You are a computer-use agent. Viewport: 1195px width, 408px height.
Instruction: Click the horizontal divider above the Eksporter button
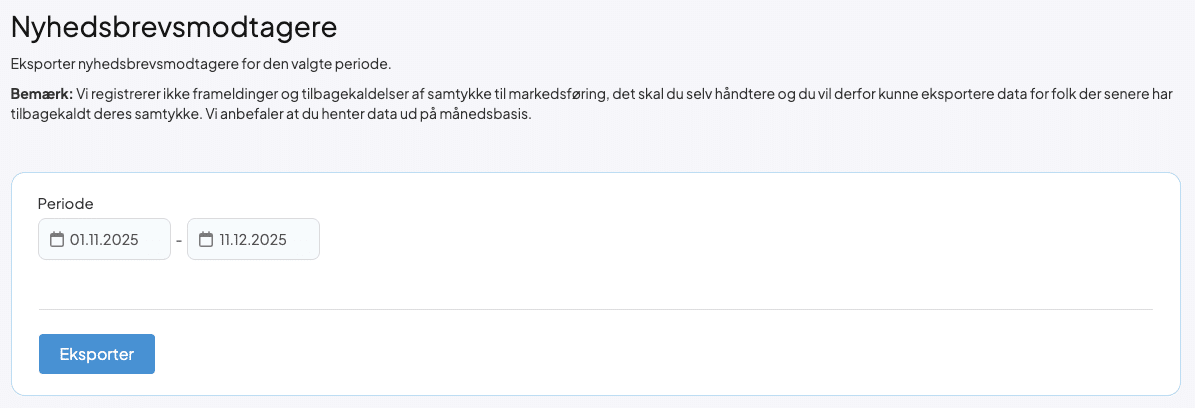pos(595,310)
